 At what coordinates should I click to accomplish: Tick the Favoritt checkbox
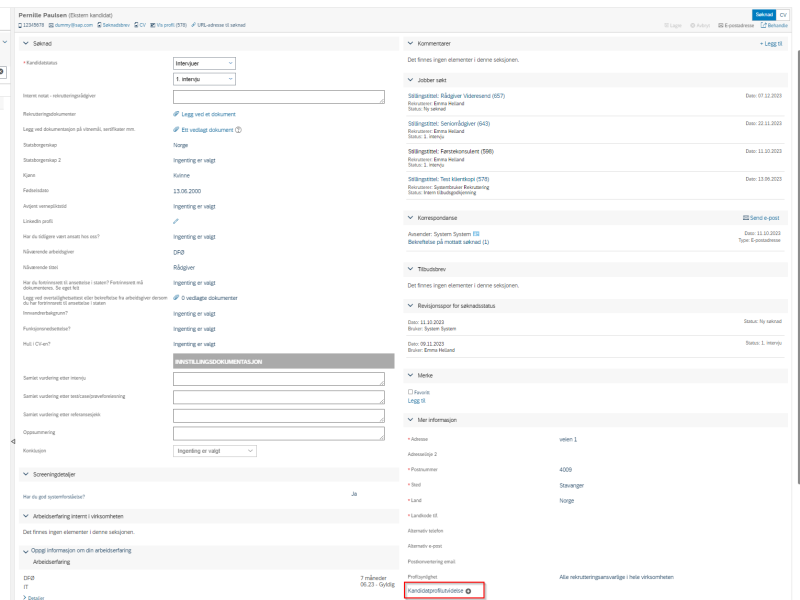pos(410,392)
